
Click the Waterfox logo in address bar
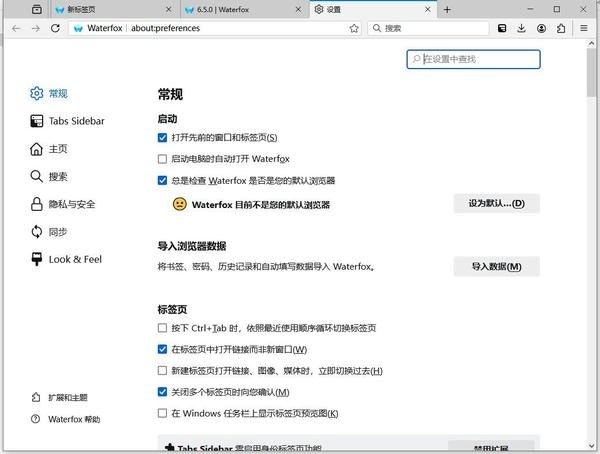click(78, 29)
